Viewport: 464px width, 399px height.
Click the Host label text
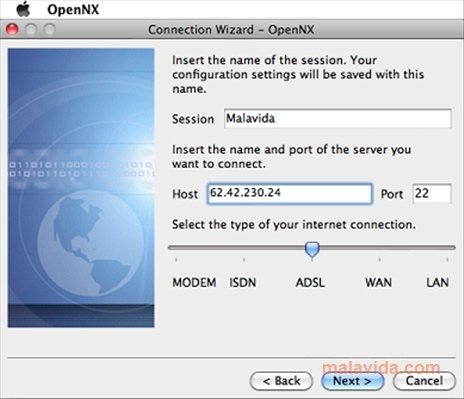click(185, 194)
